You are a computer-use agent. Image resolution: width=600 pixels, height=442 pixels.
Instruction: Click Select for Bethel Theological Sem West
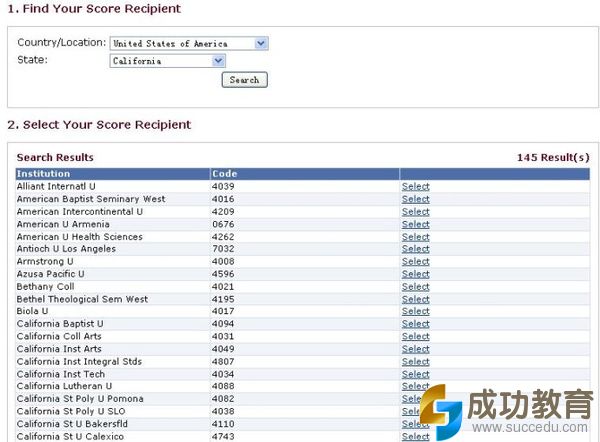(x=415, y=299)
